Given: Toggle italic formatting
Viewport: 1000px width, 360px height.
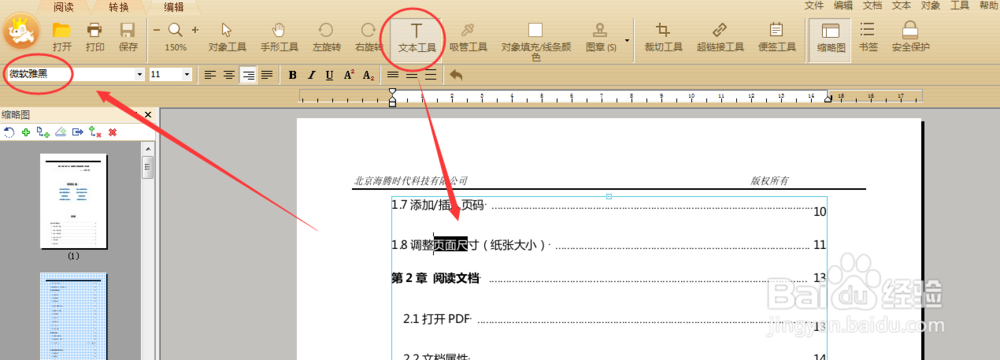Looking at the screenshot, I should 311,75.
